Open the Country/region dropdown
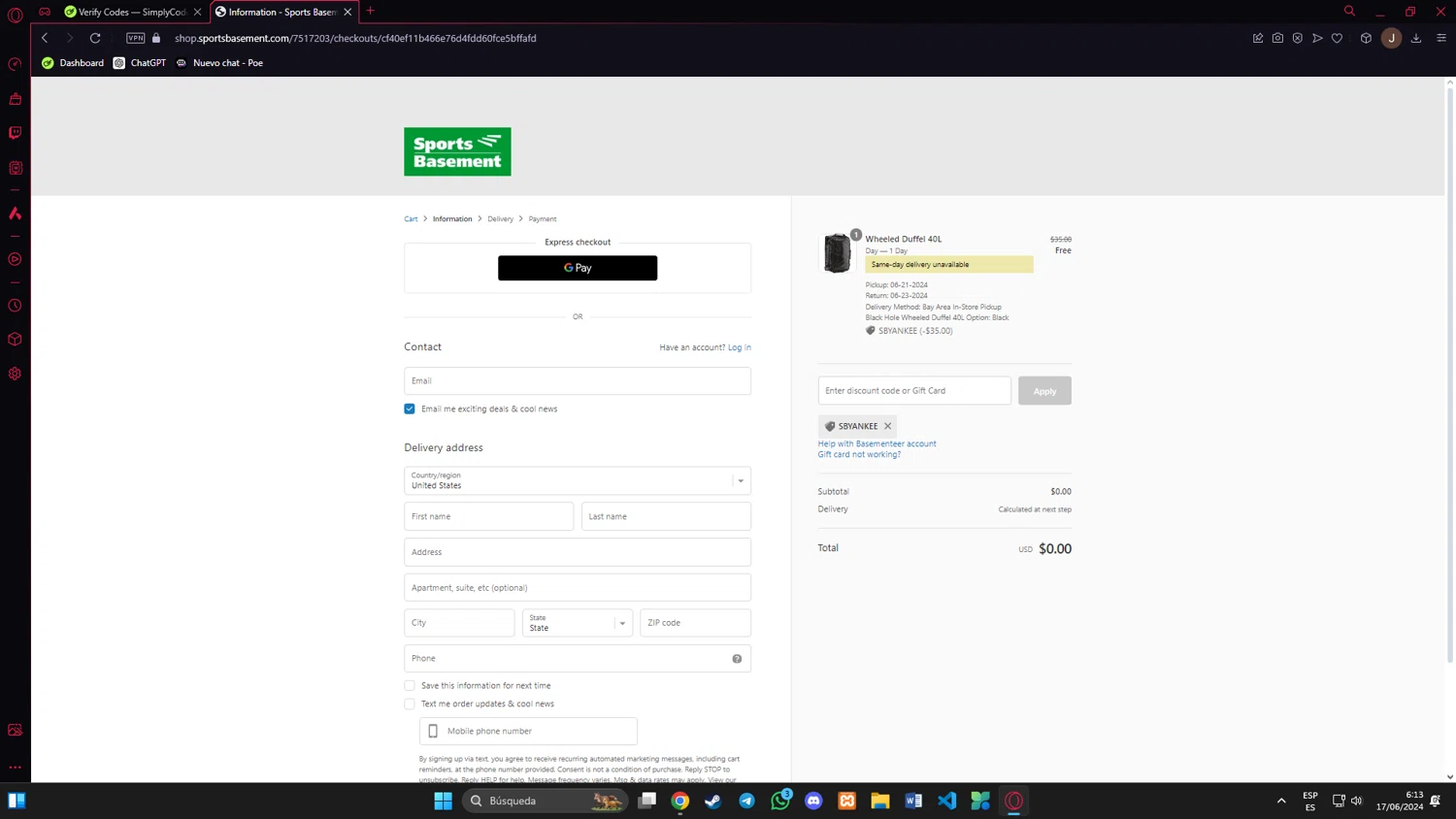1456x819 pixels. tap(578, 480)
